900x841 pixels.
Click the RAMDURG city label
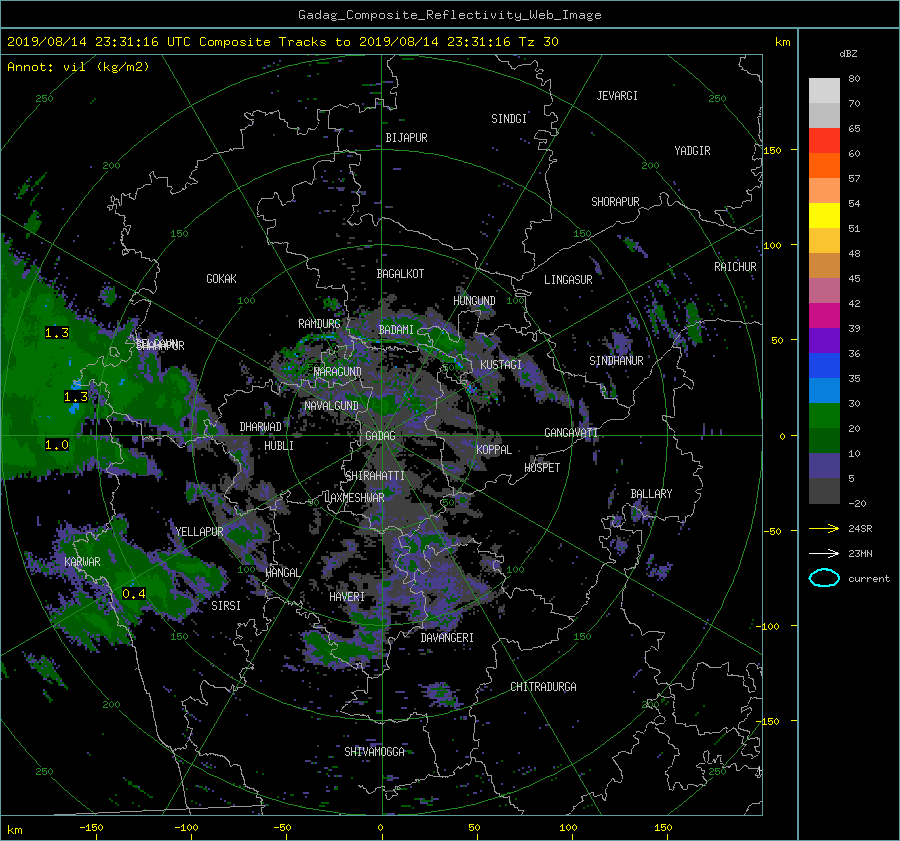pyautogui.click(x=319, y=324)
